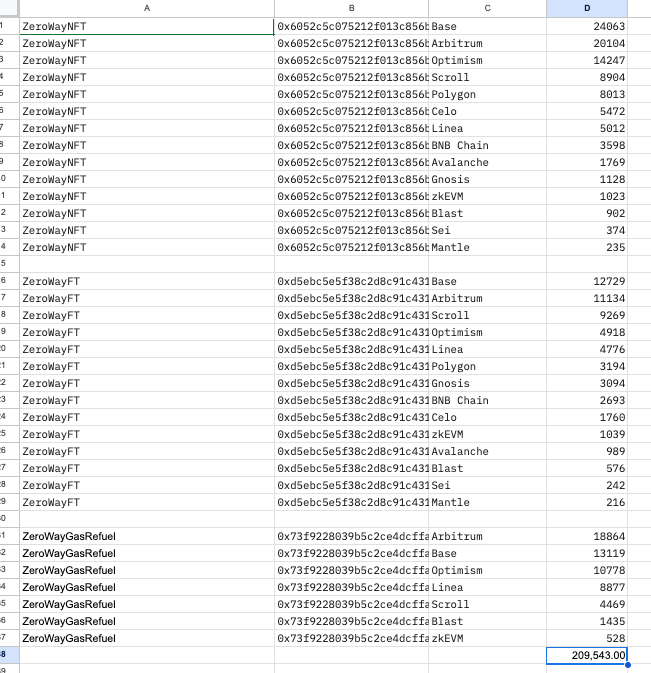Image resolution: width=651 pixels, height=673 pixels.
Task: Select value 12729 in column D
Action: click(587, 282)
